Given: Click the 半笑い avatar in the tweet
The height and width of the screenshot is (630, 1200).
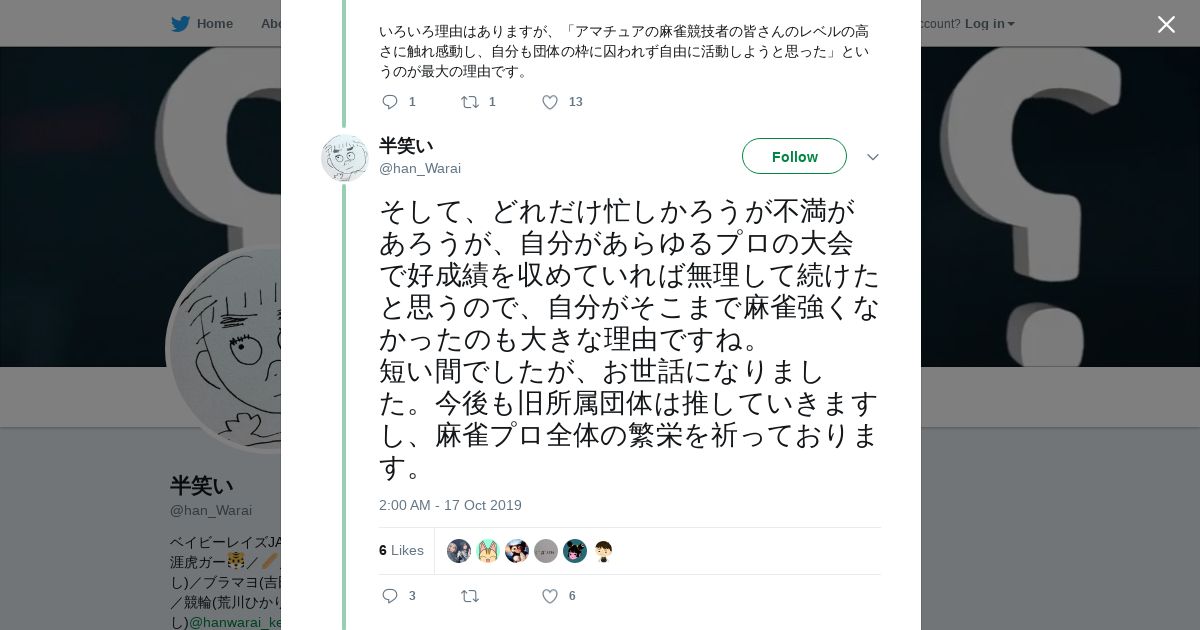Looking at the screenshot, I should tap(345, 158).
